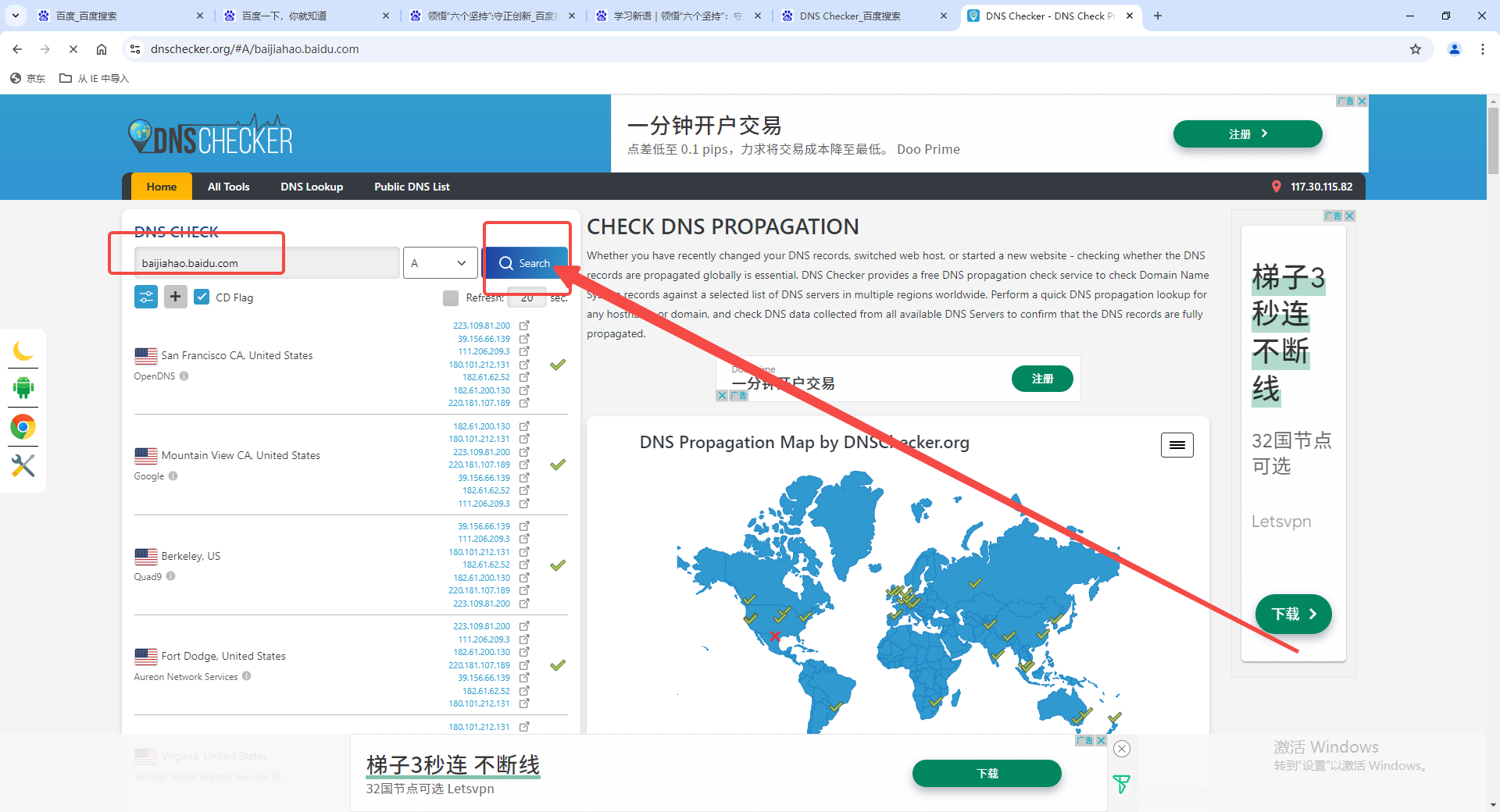1500x812 pixels.
Task: Expand the tab search dropdown arrow
Action: [16, 16]
